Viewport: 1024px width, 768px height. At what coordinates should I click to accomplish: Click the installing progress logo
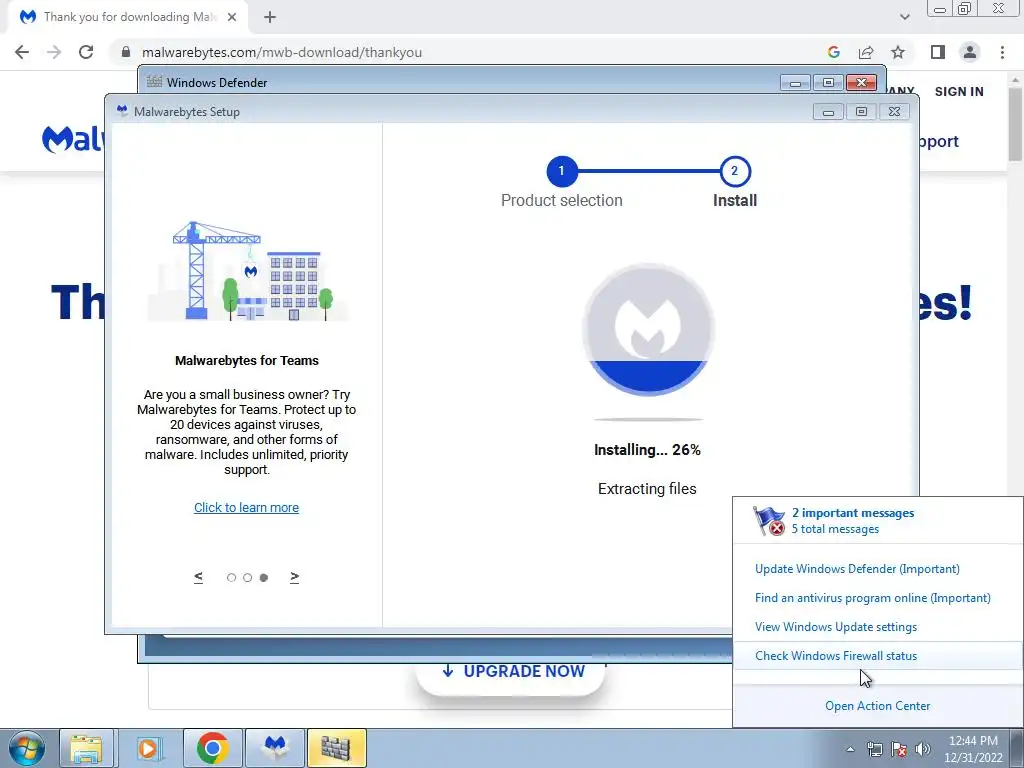(x=648, y=330)
